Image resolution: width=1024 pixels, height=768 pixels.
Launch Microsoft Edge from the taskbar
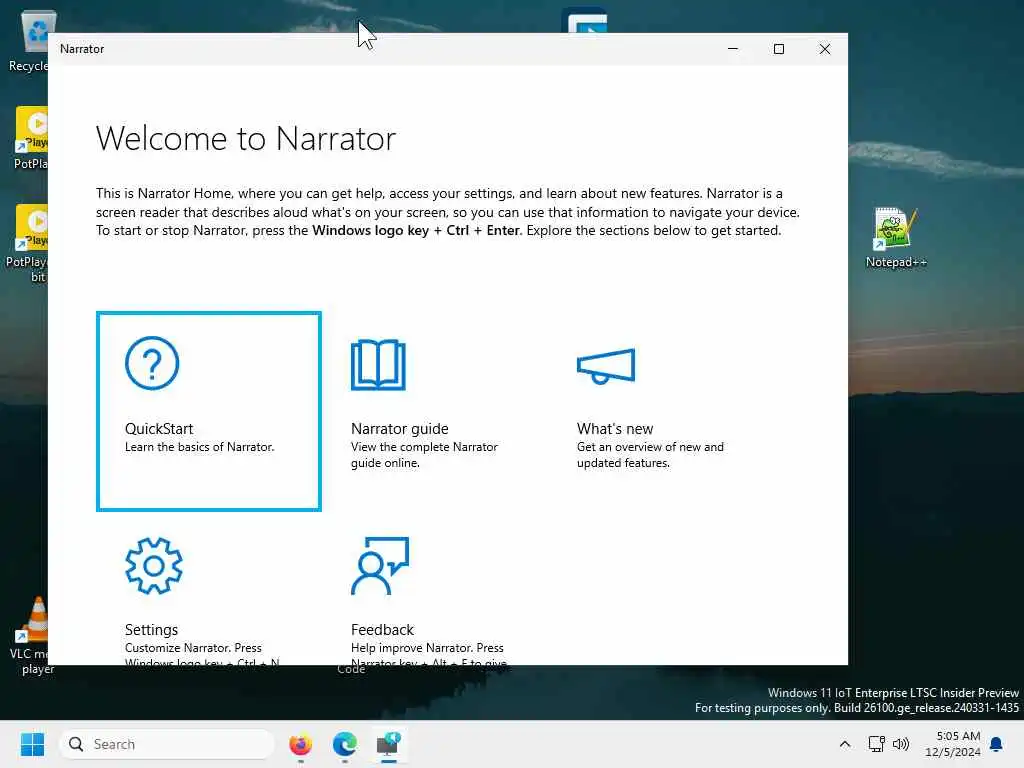point(345,744)
